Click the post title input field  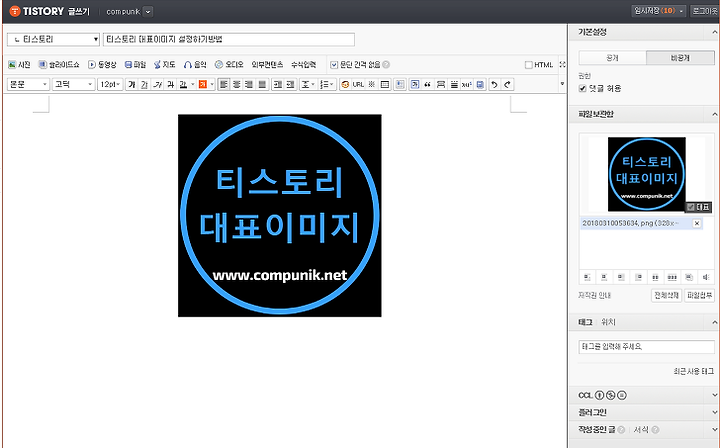(x=229, y=39)
